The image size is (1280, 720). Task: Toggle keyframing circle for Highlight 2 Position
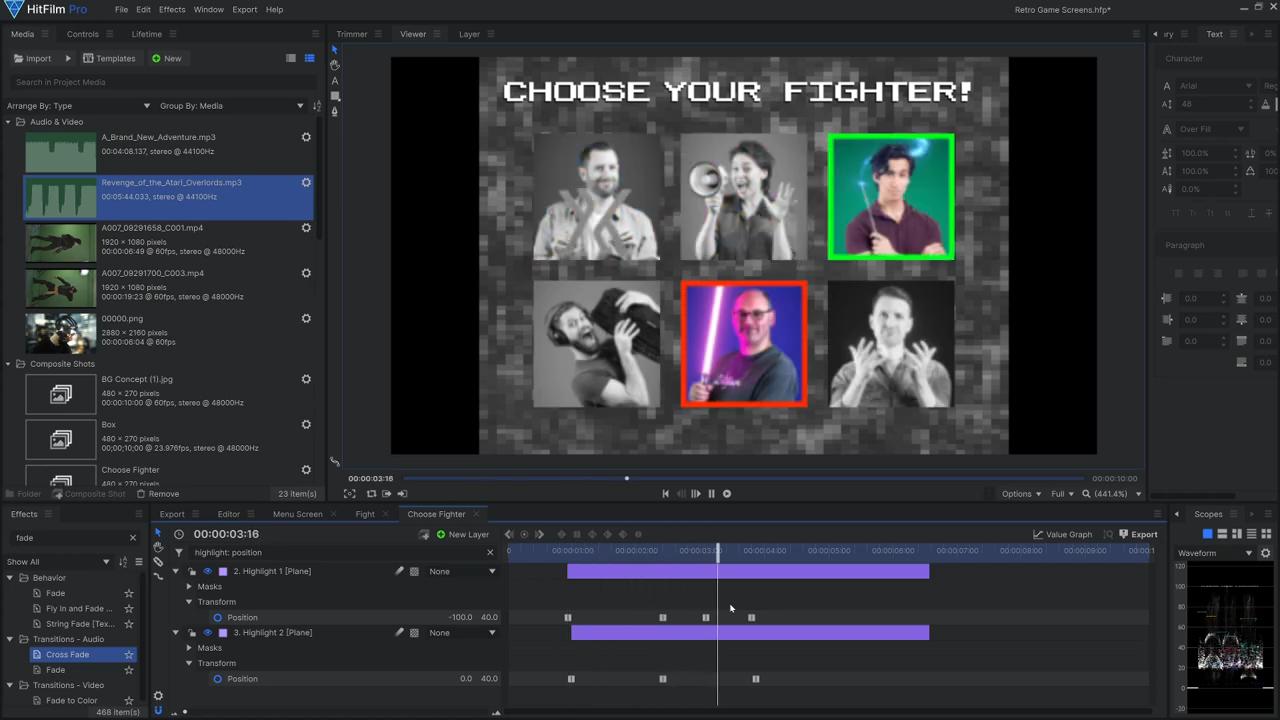click(218, 678)
